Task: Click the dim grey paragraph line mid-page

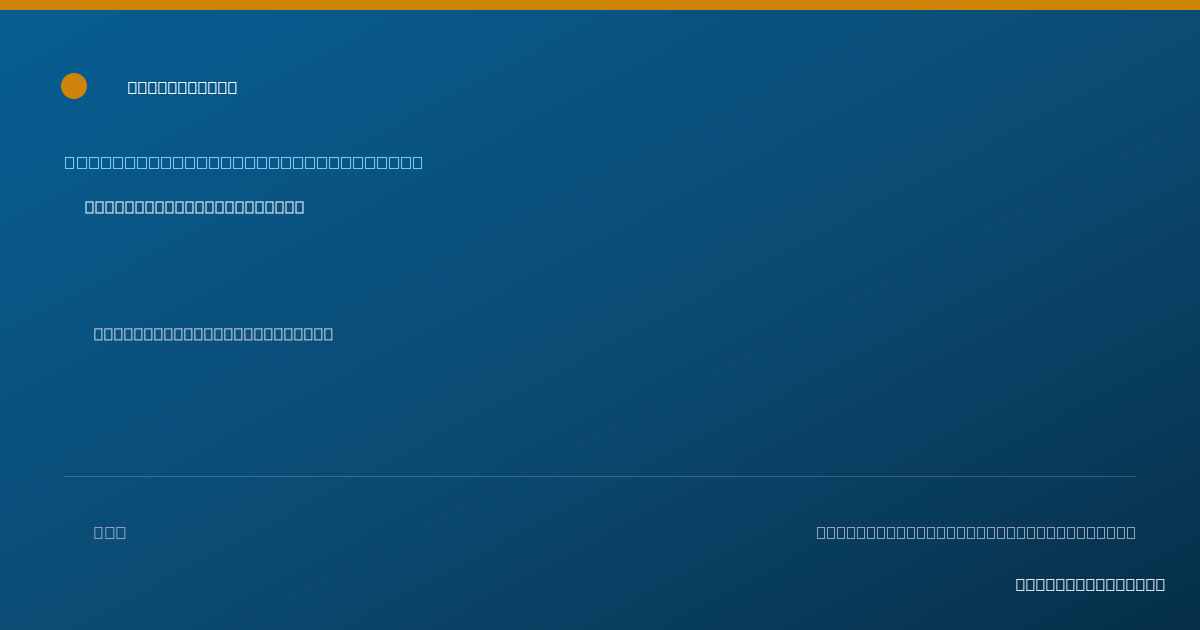Action: pyautogui.click(x=213, y=333)
